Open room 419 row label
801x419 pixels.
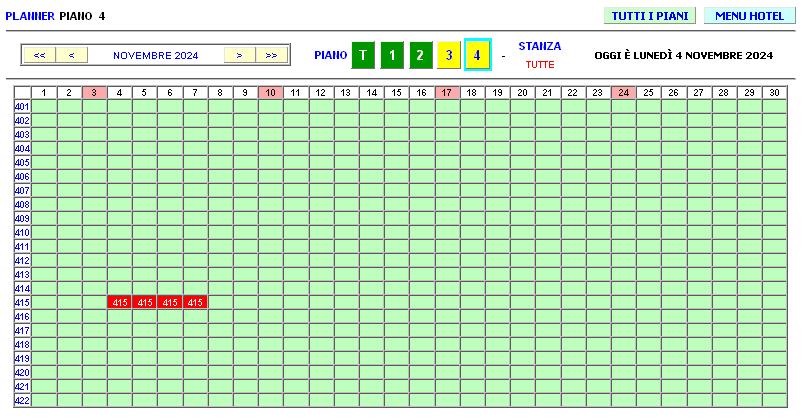tap(22, 359)
